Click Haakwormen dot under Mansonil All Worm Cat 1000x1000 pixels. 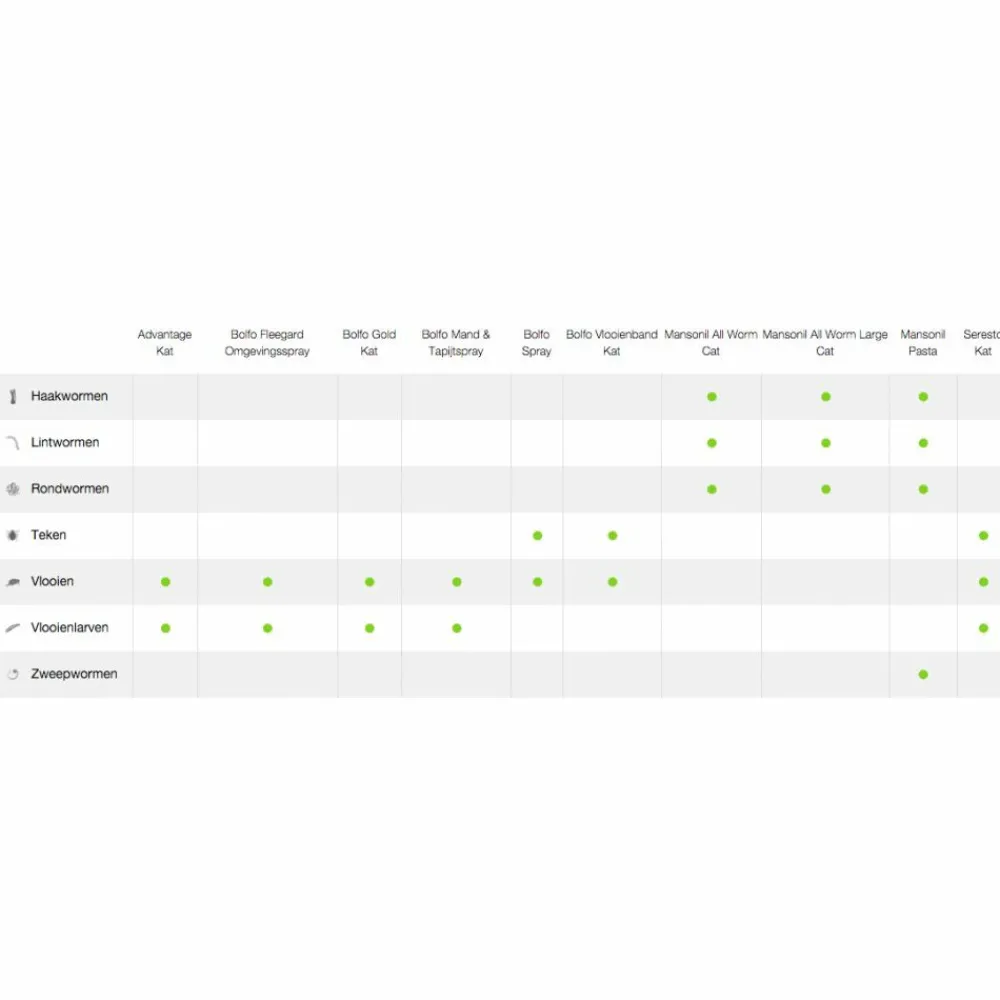pyautogui.click(x=711, y=397)
